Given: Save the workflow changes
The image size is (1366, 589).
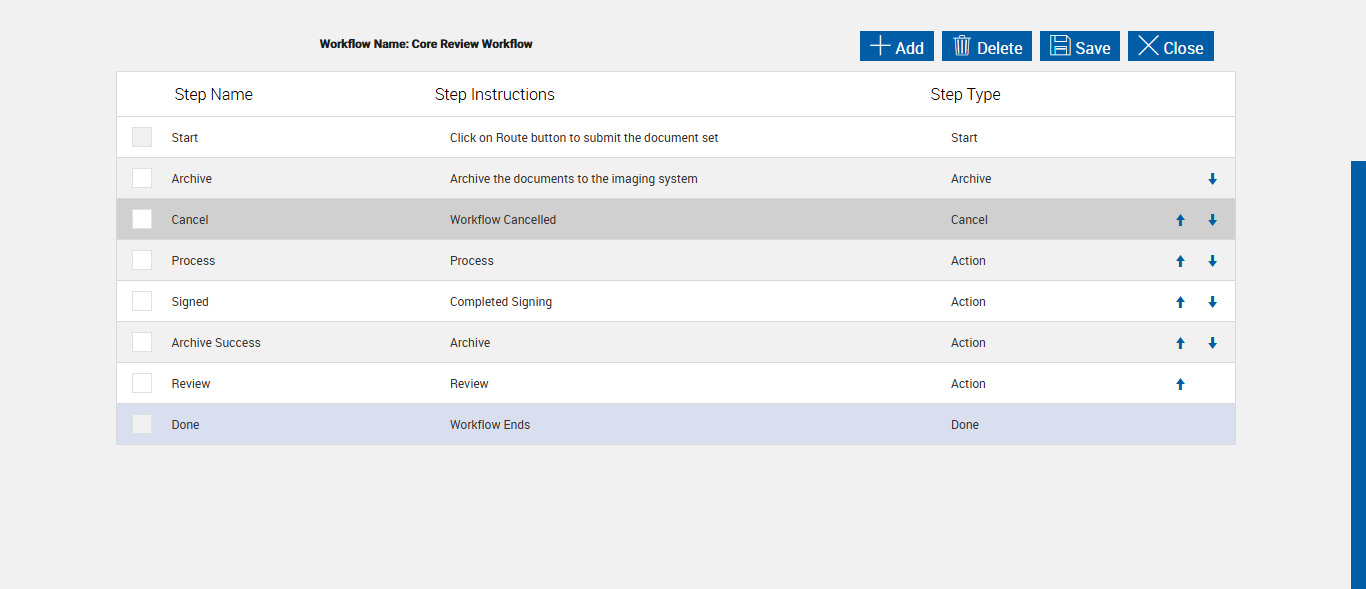Looking at the screenshot, I should (1080, 47).
